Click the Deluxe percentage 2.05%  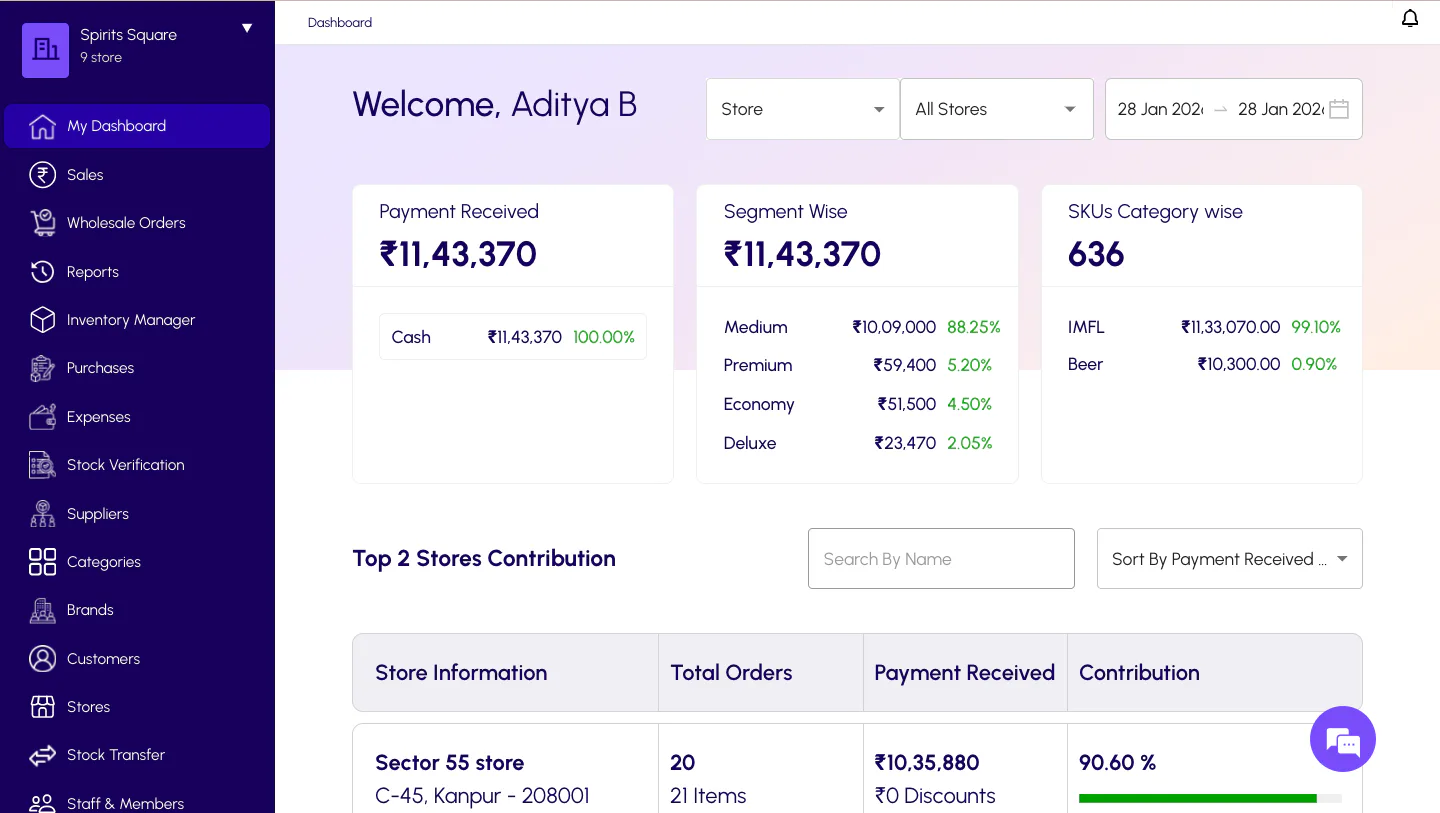[970, 443]
